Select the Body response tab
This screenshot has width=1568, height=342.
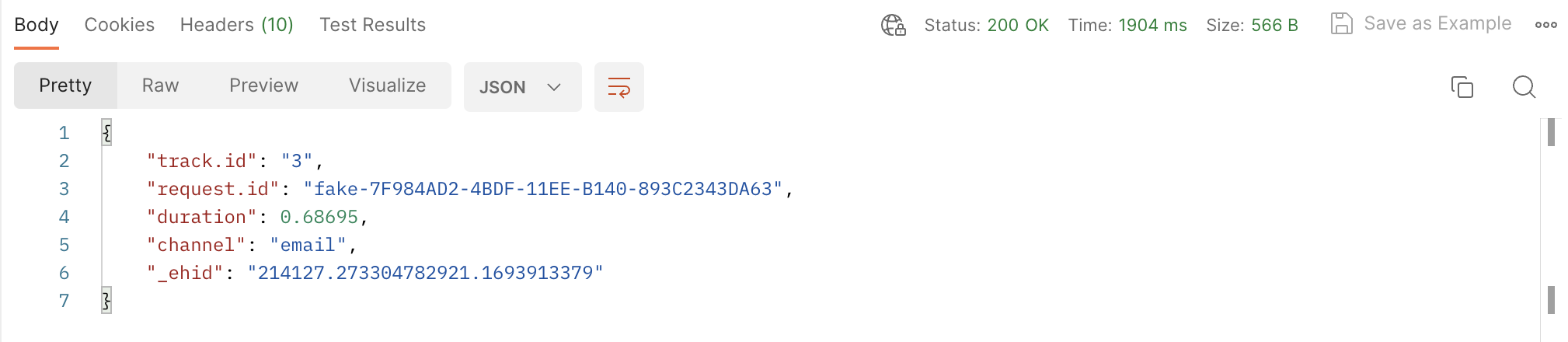(37, 25)
